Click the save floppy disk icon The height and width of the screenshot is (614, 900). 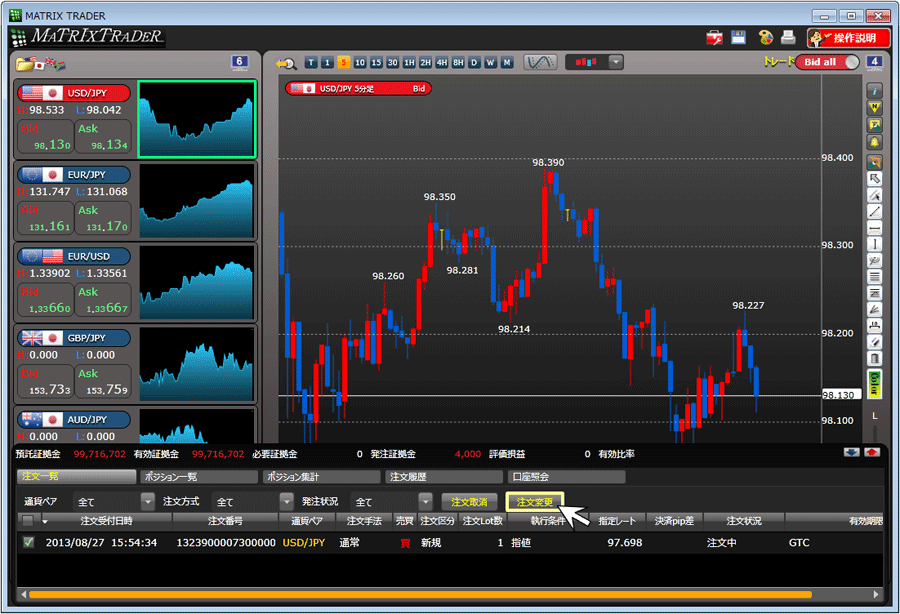pyautogui.click(x=738, y=37)
